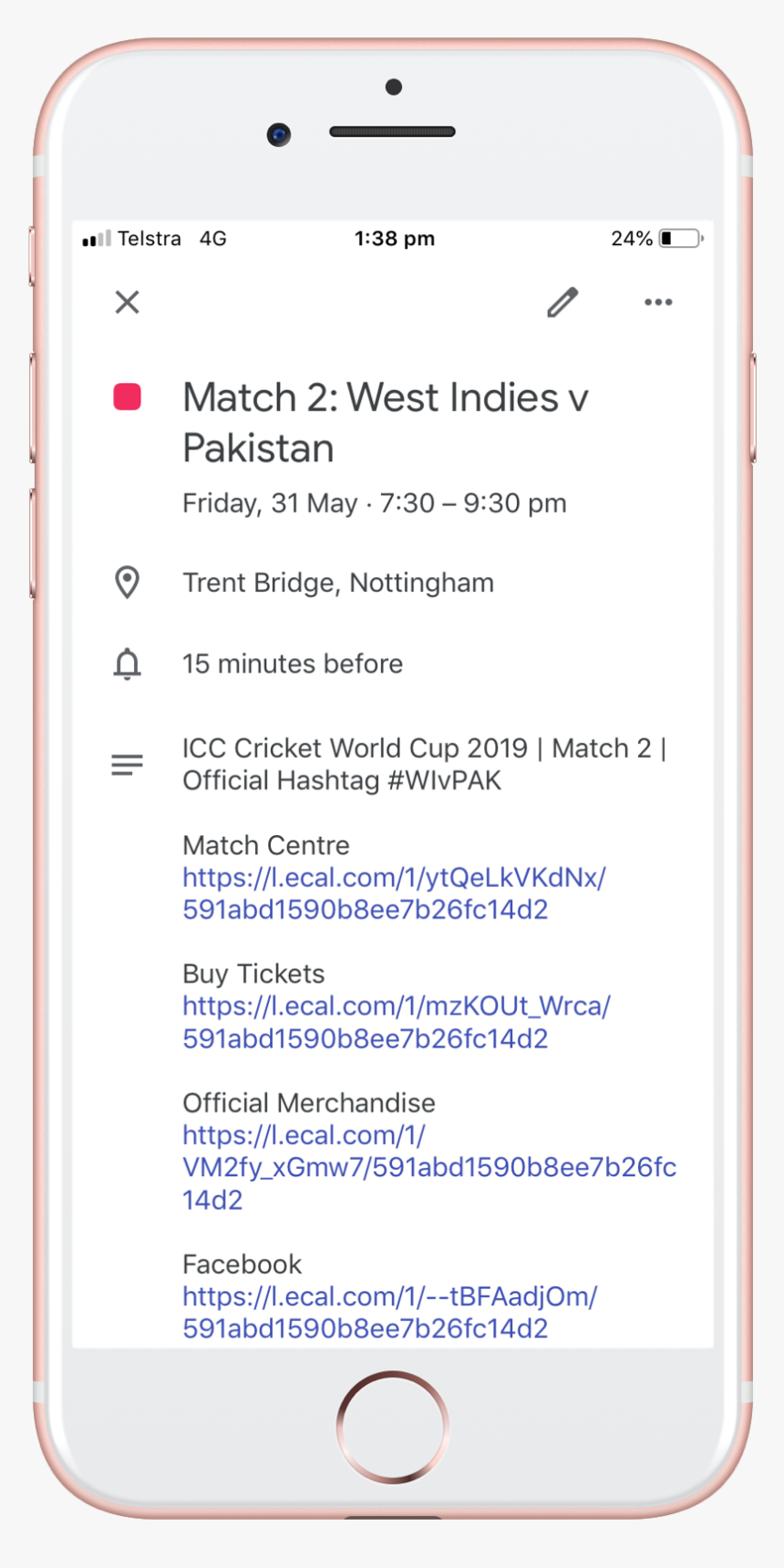Tap the location pin icon
The height and width of the screenshot is (1568, 784).
[127, 583]
